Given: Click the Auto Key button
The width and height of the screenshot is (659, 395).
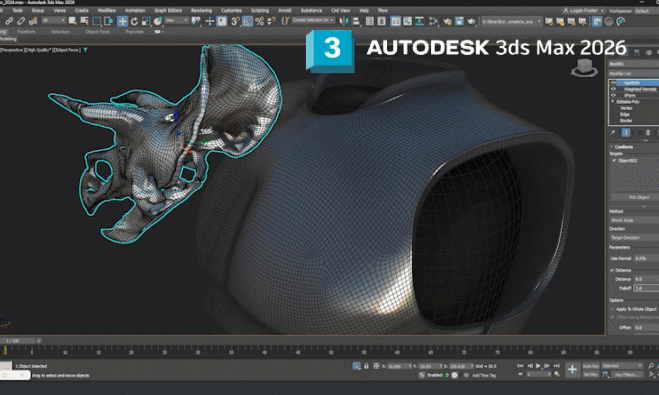Looking at the screenshot, I should (591, 366).
